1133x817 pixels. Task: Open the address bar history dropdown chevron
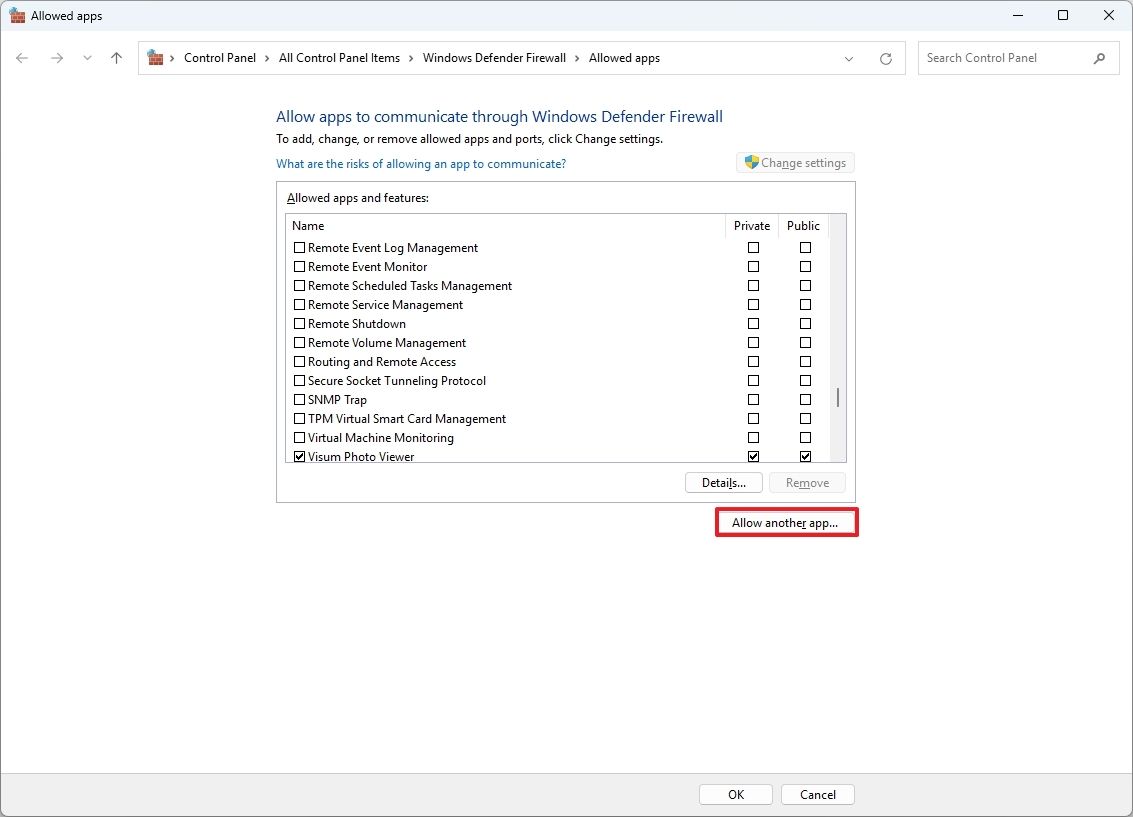pos(849,58)
